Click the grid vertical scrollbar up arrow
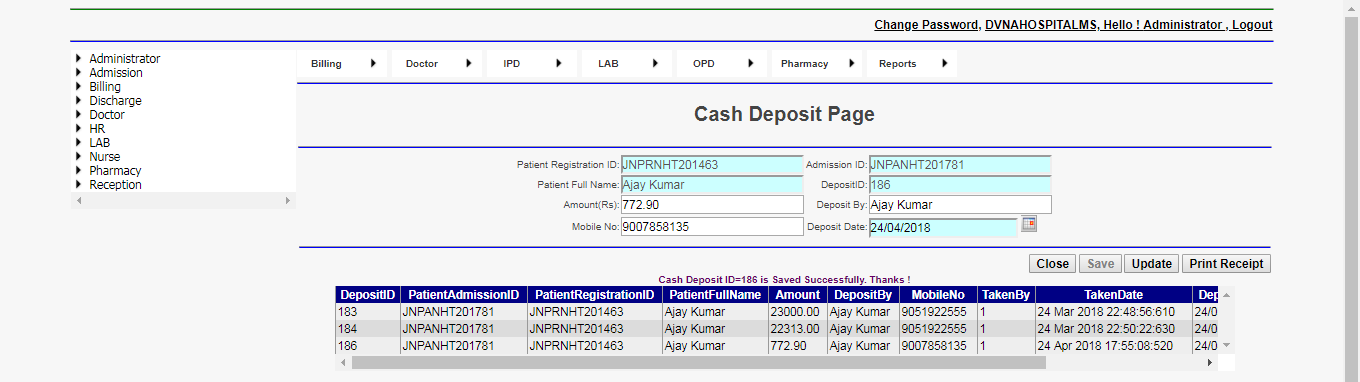This screenshot has width=1360, height=382. tap(1226, 294)
